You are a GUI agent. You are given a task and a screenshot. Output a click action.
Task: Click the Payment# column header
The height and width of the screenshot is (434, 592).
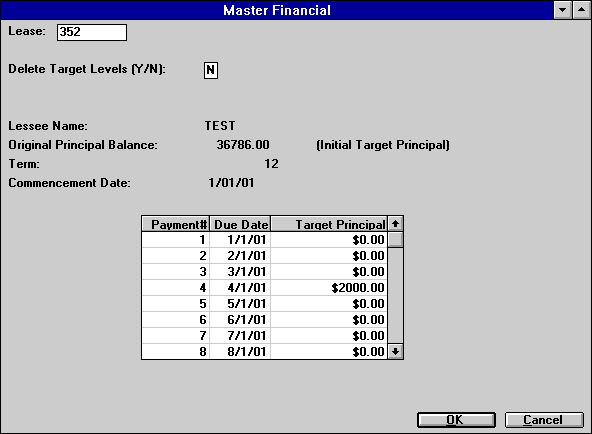click(176, 224)
